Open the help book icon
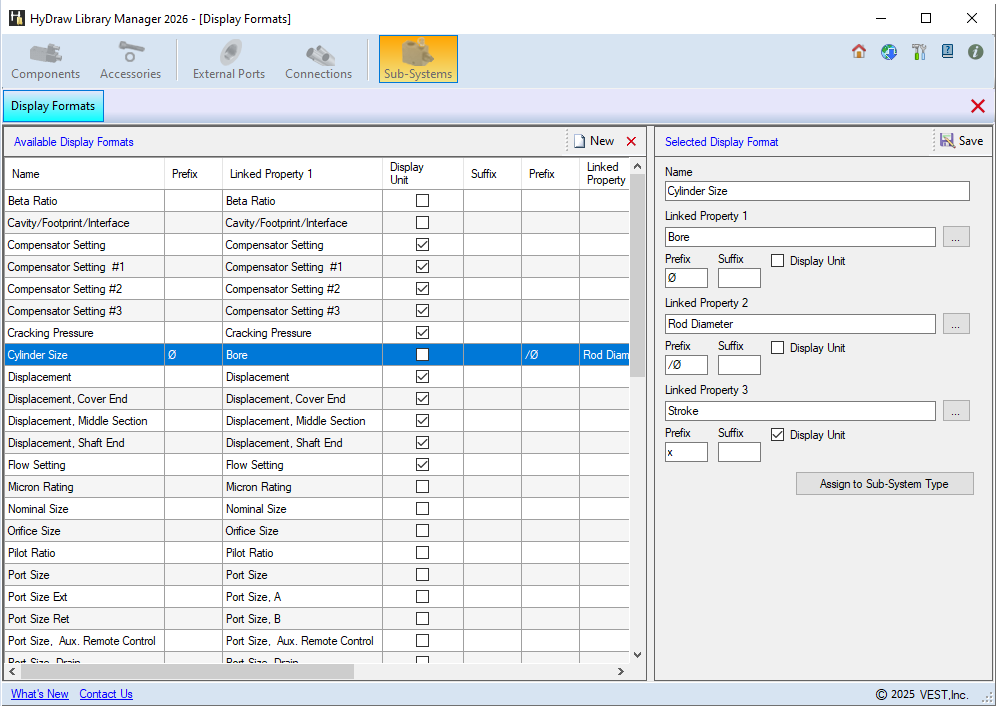Viewport: 997px width, 706px height. point(947,52)
